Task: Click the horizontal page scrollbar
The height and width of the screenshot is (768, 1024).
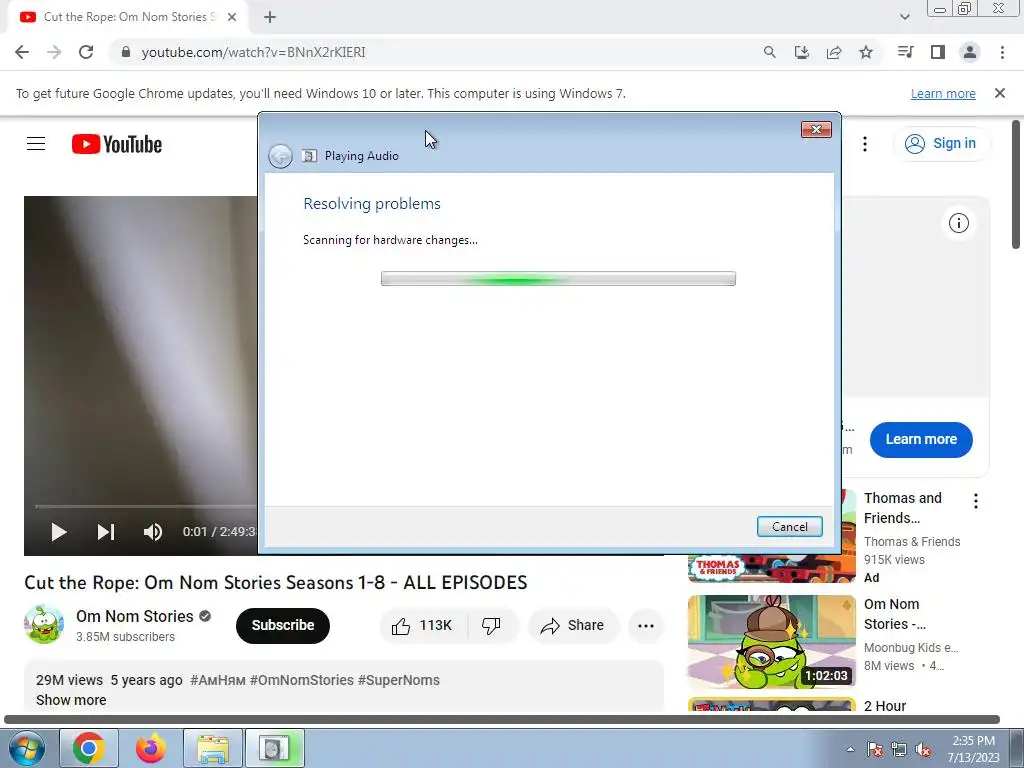Action: pyautogui.click(x=502, y=719)
